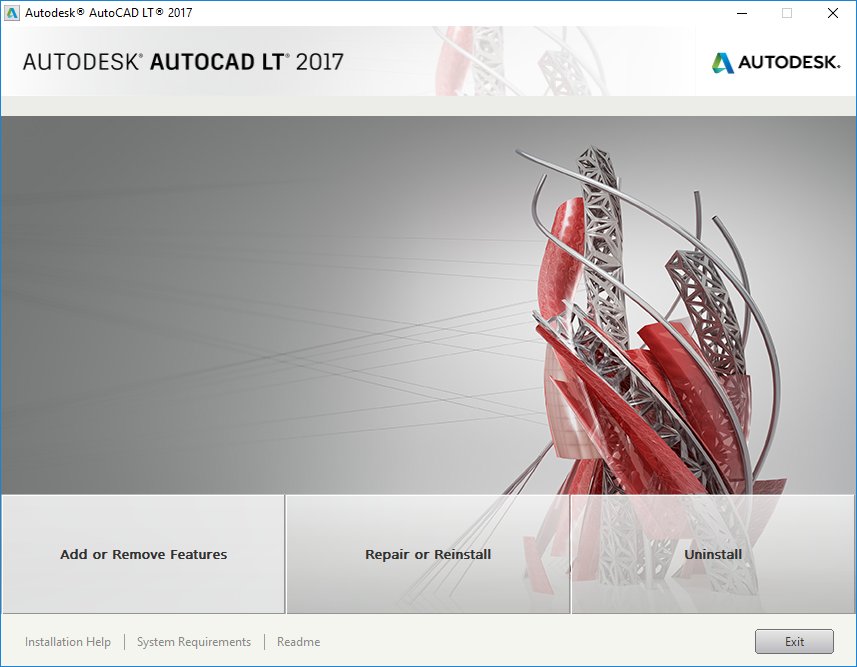Choose Add or Remove Features
The height and width of the screenshot is (667, 857).
[x=143, y=554]
